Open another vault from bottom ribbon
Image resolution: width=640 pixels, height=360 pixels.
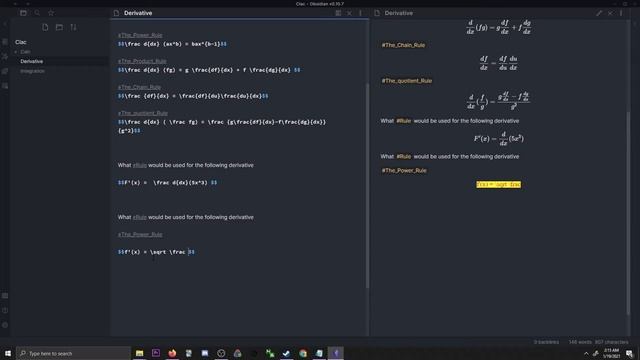click(x=5, y=296)
